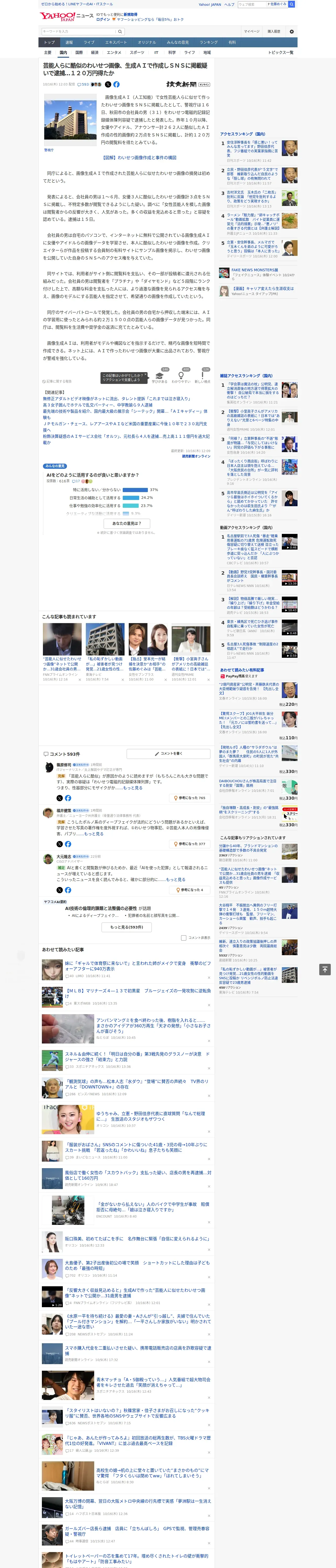Click the あなたの意見は？ poll button
The image size is (336, 1568).
tap(127, 523)
